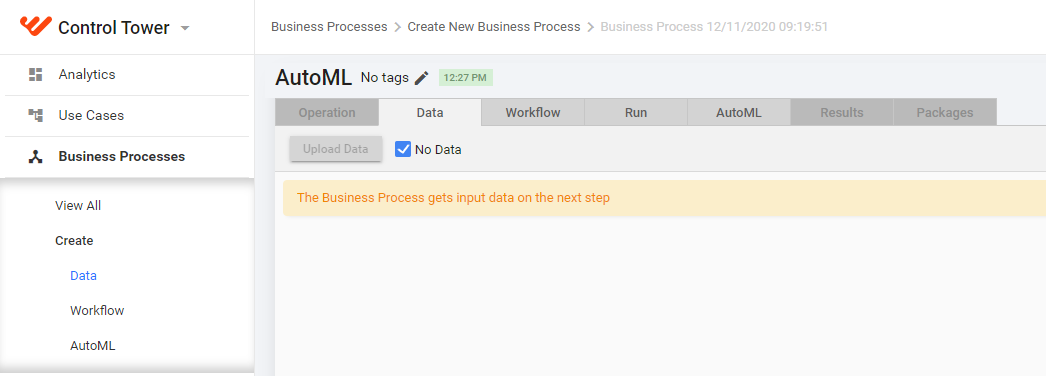Click the Analytics dashboard icon
This screenshot has height=376, width=1046.
pyautogui.click(x=35, y=75)
